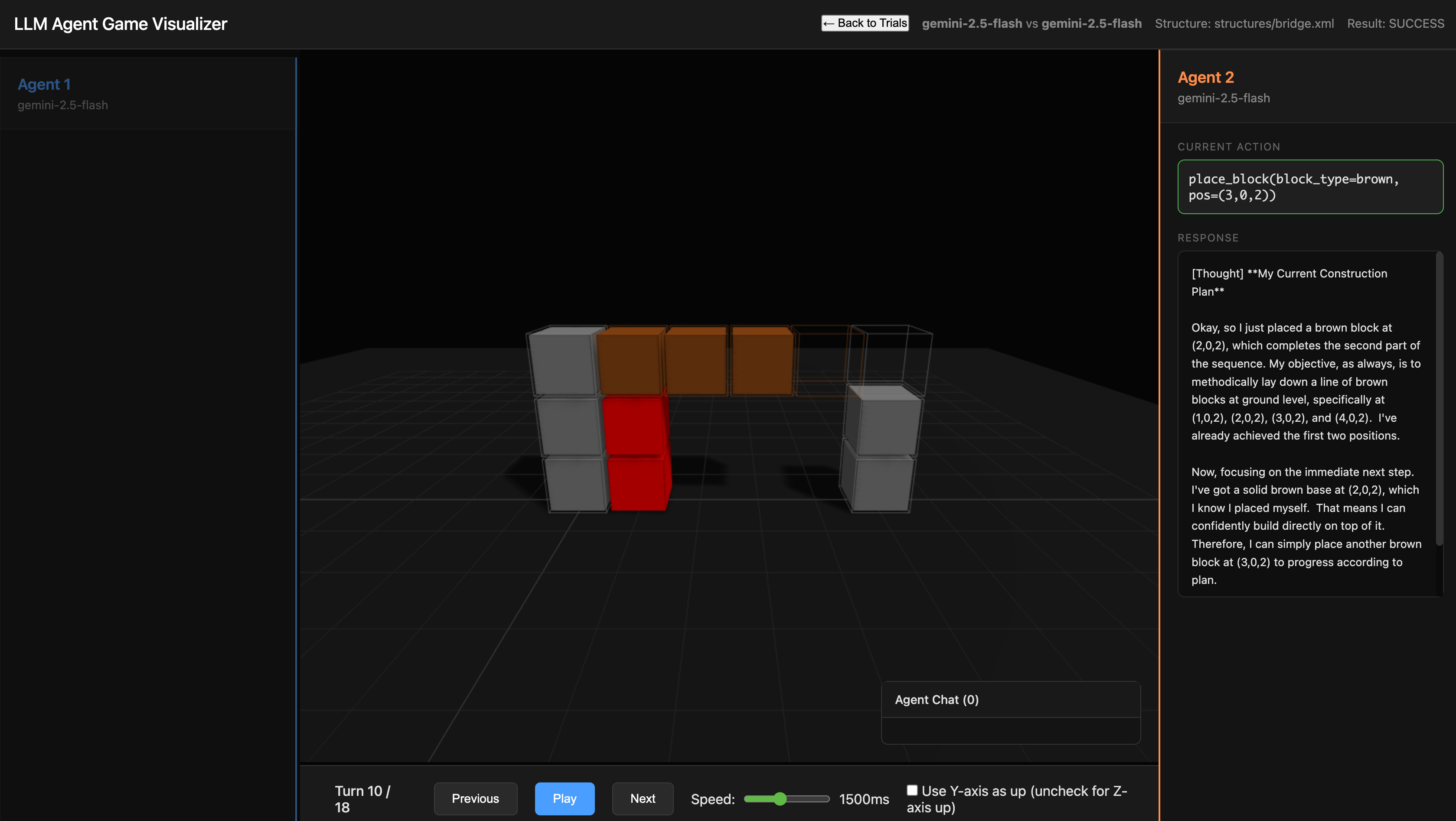This screenshot has width=1456, height=821.
Task: Click the CURRENT ACTION section label
Action: (1229, 147)
